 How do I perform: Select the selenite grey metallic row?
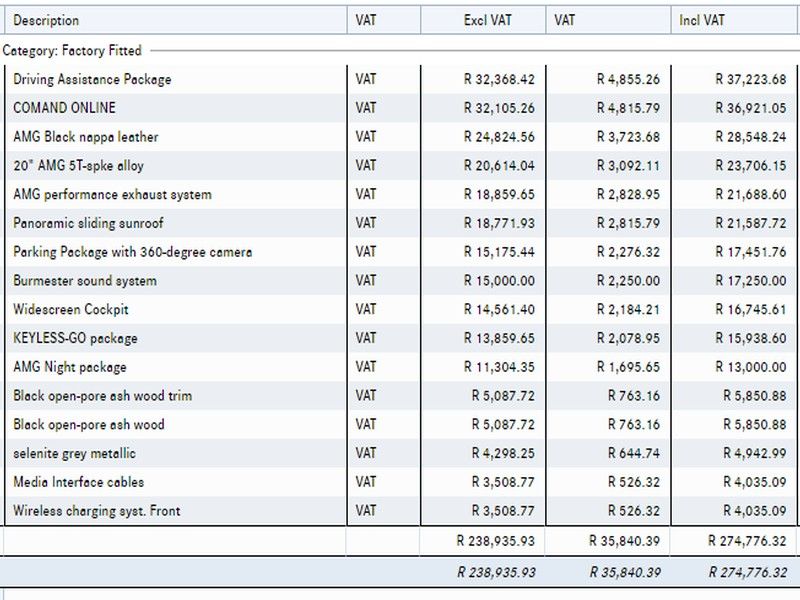pos(74,454)
